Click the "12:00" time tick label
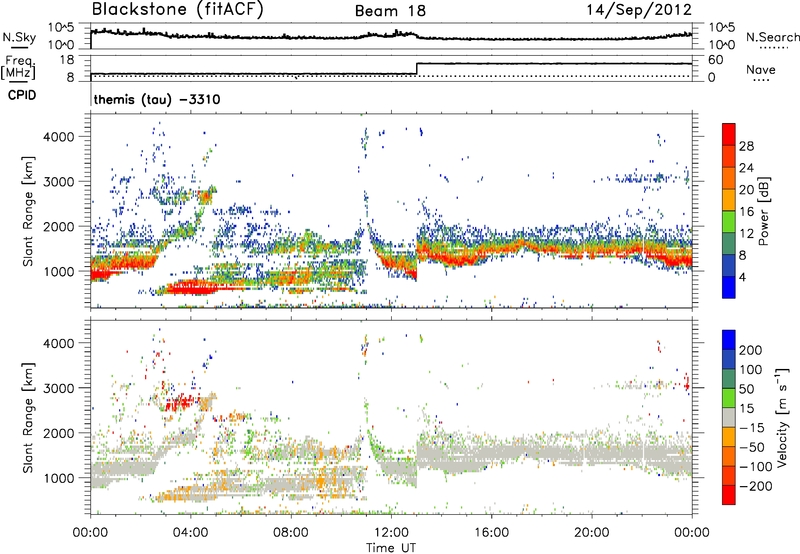The image size is (800, 554). coord(391,533)
